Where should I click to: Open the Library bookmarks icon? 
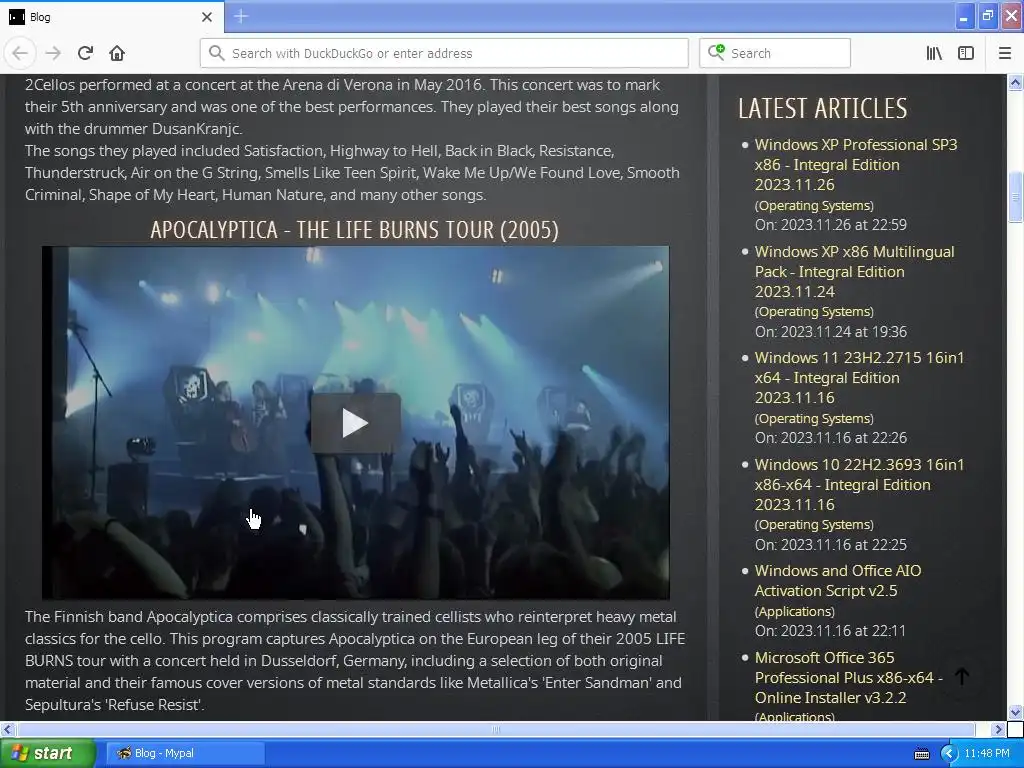pos(934,53)
